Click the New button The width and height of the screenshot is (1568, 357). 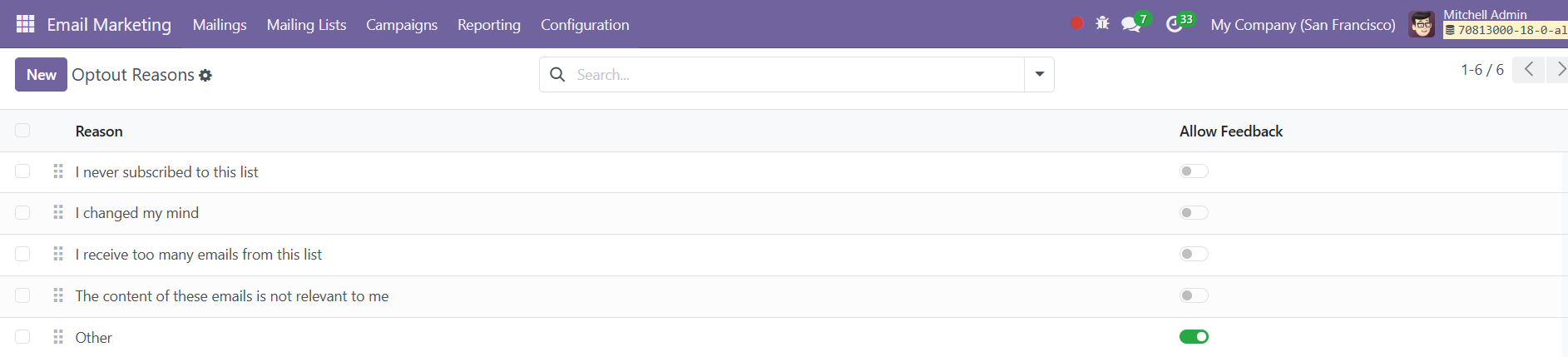pyautogui.click(x=41, y=75)
